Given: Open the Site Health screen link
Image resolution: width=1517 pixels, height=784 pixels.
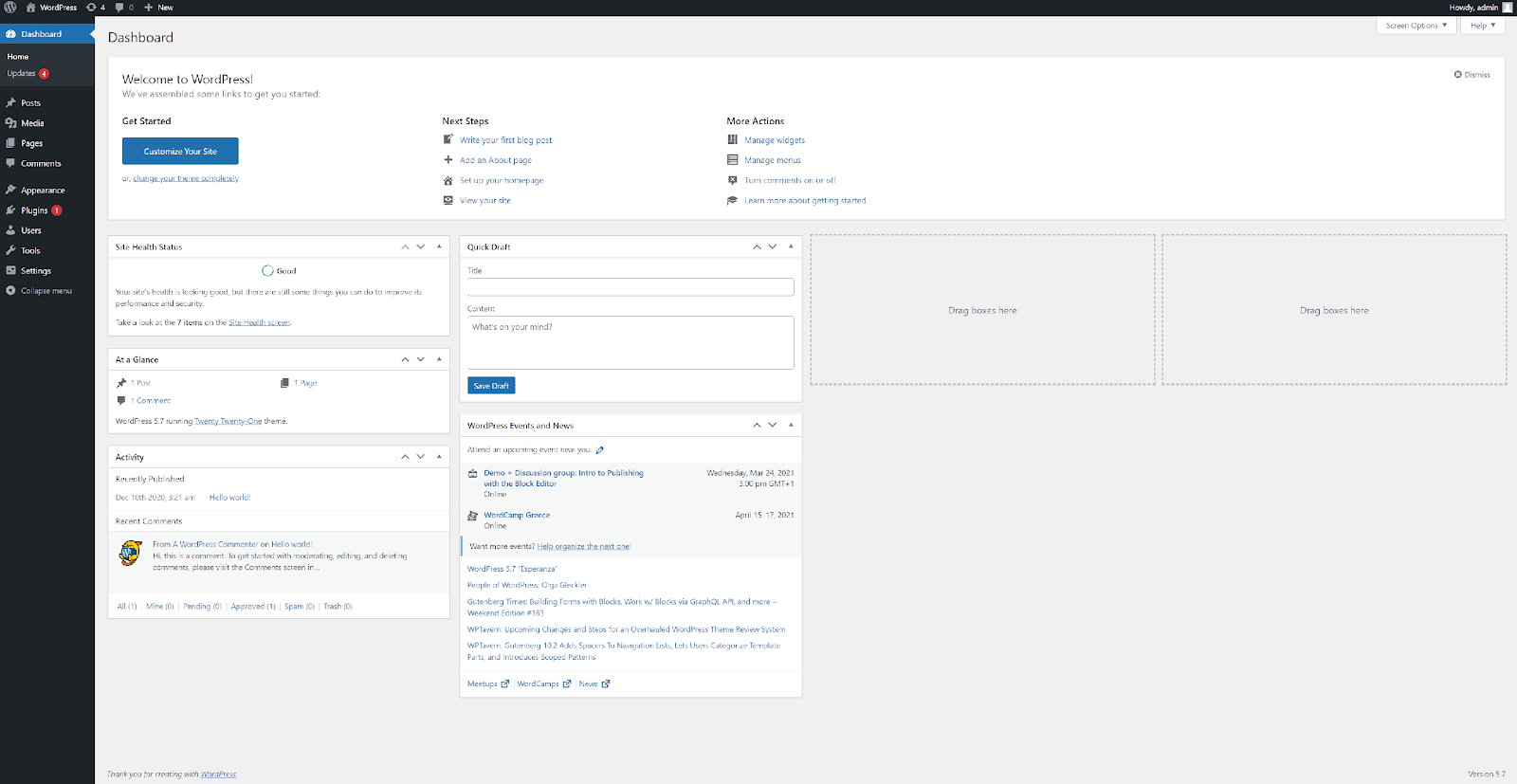Looking at the screenshot, I should (259, 322).
